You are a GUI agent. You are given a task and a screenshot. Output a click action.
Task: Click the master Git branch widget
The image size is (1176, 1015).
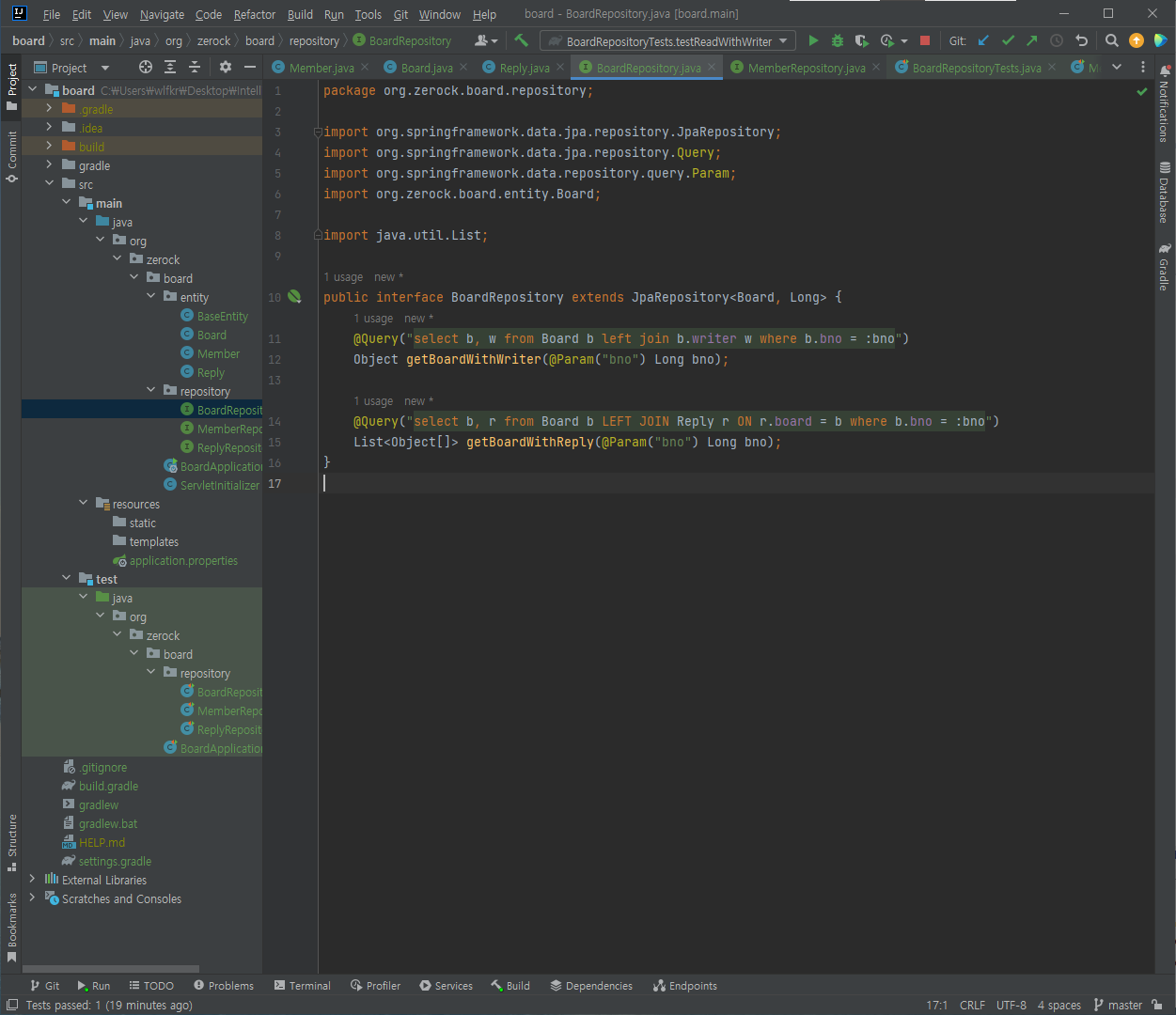tap(1118, 1005)
